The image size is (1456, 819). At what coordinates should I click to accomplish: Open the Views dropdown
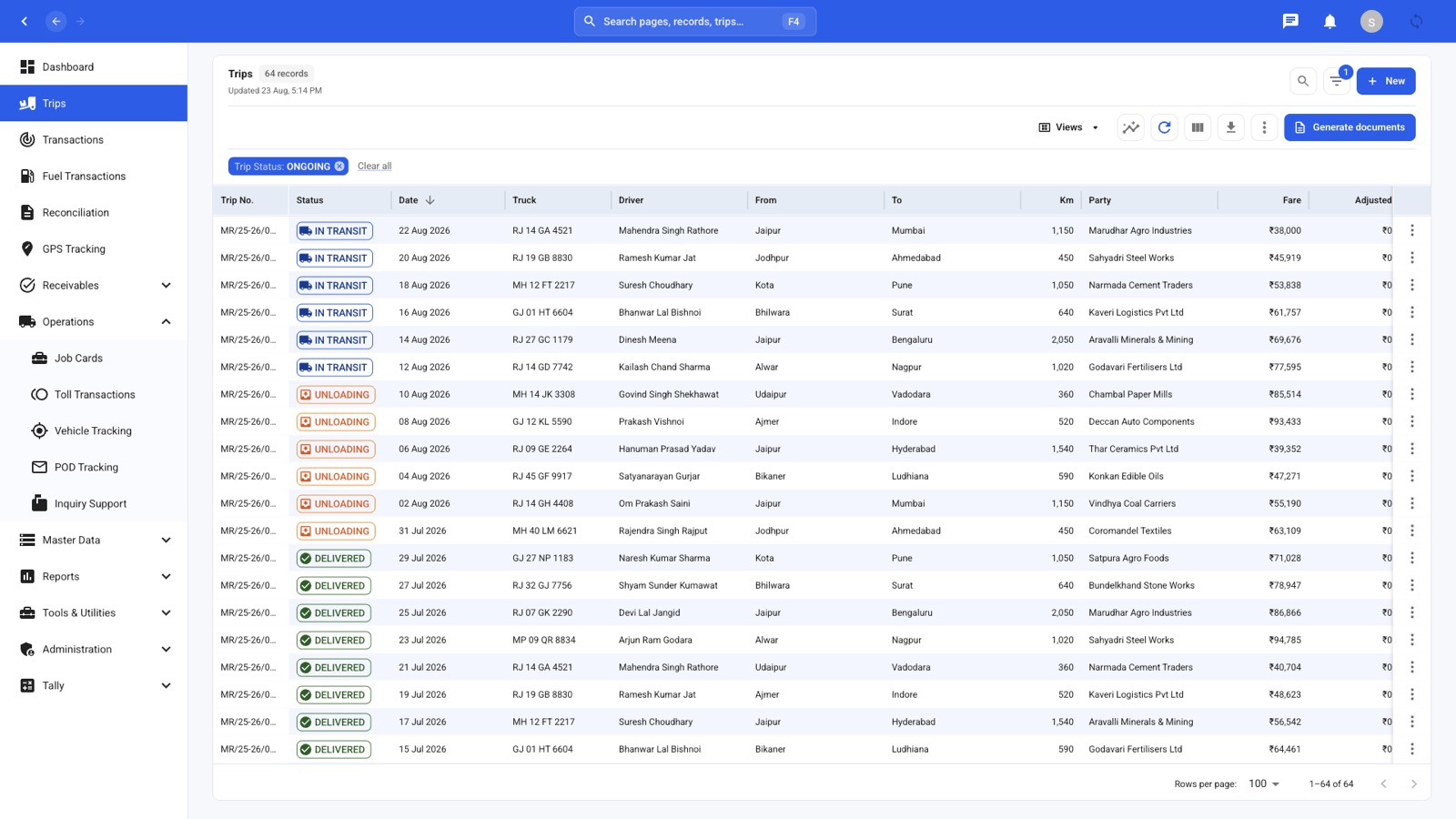coord(1069,127)
